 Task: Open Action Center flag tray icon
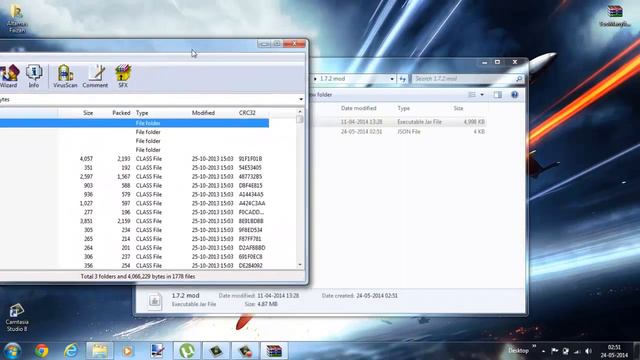tap(554, 351)
